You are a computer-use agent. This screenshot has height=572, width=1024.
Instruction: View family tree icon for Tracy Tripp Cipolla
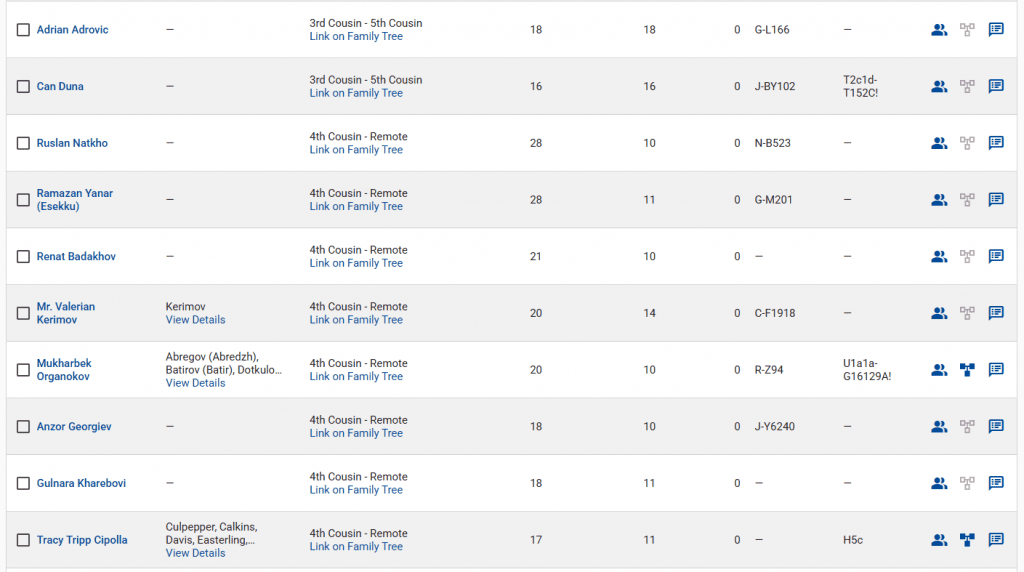click(x=967, y=540)
